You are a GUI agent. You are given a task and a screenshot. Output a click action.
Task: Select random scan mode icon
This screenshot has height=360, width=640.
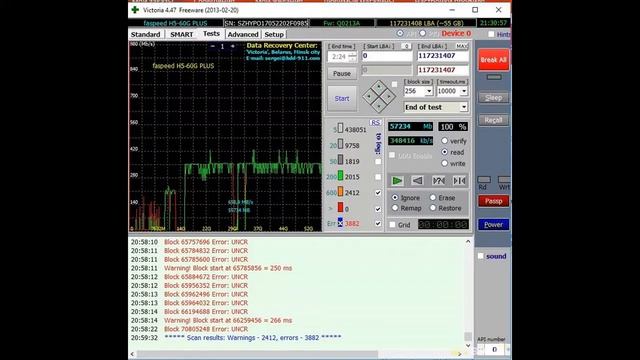(439, 180)
